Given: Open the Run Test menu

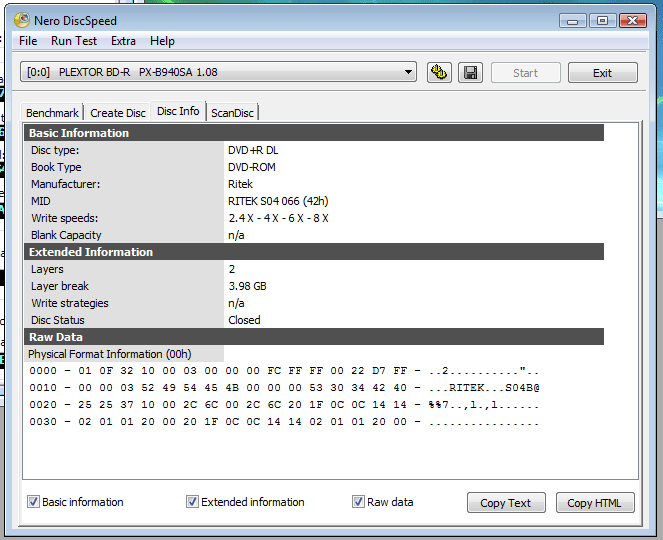Looking at the screenshot, I should 74,41.
